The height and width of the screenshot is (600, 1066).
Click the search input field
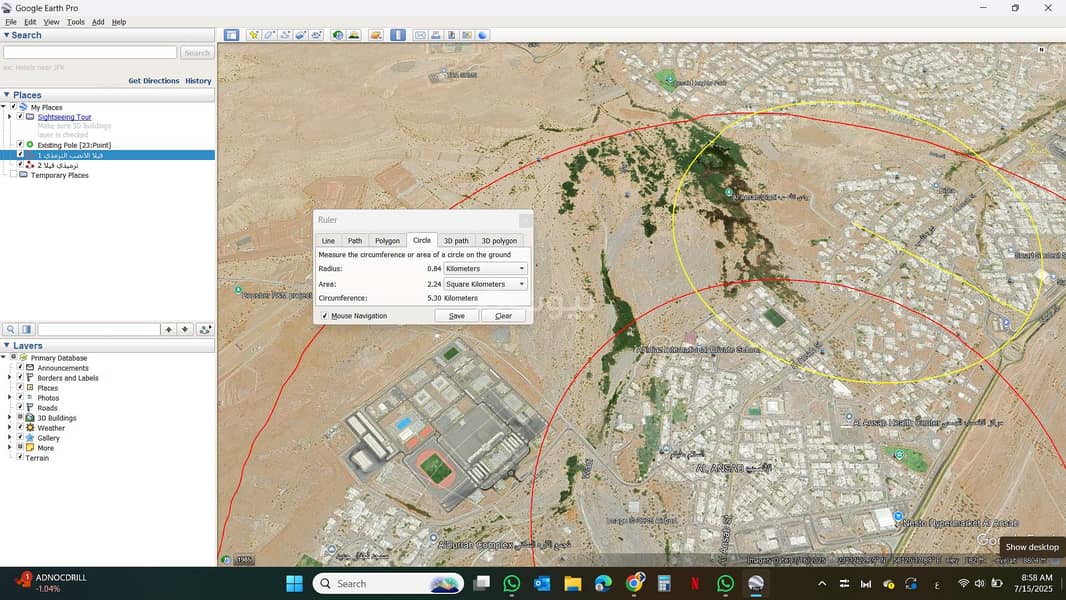[90, 53]
